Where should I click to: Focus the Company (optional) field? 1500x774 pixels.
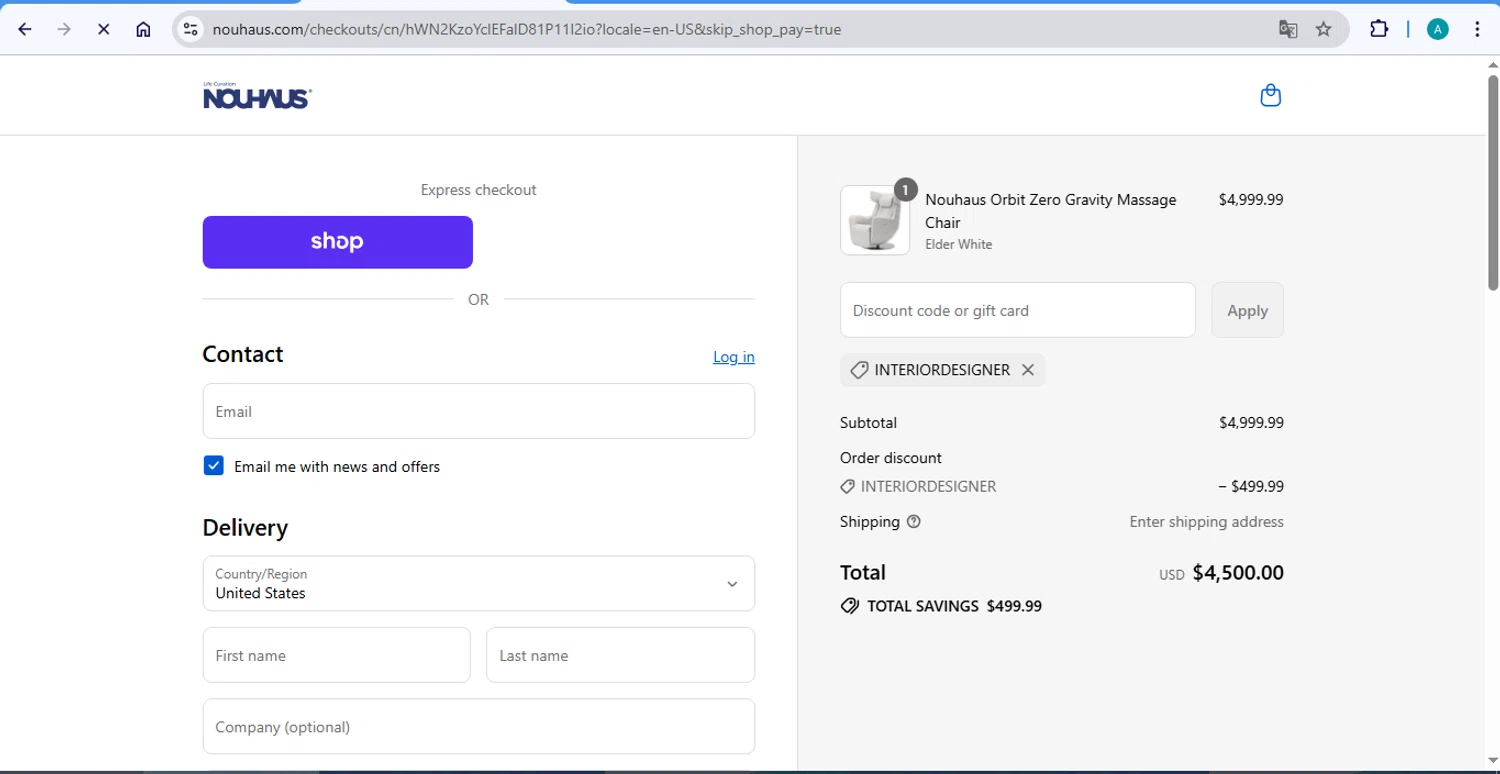[x=479, y=726]
